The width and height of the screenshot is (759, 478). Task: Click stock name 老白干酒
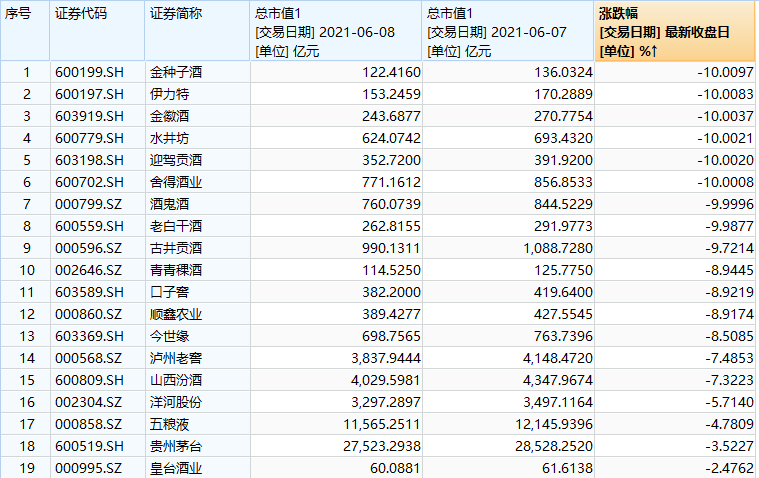coord(176,226)
